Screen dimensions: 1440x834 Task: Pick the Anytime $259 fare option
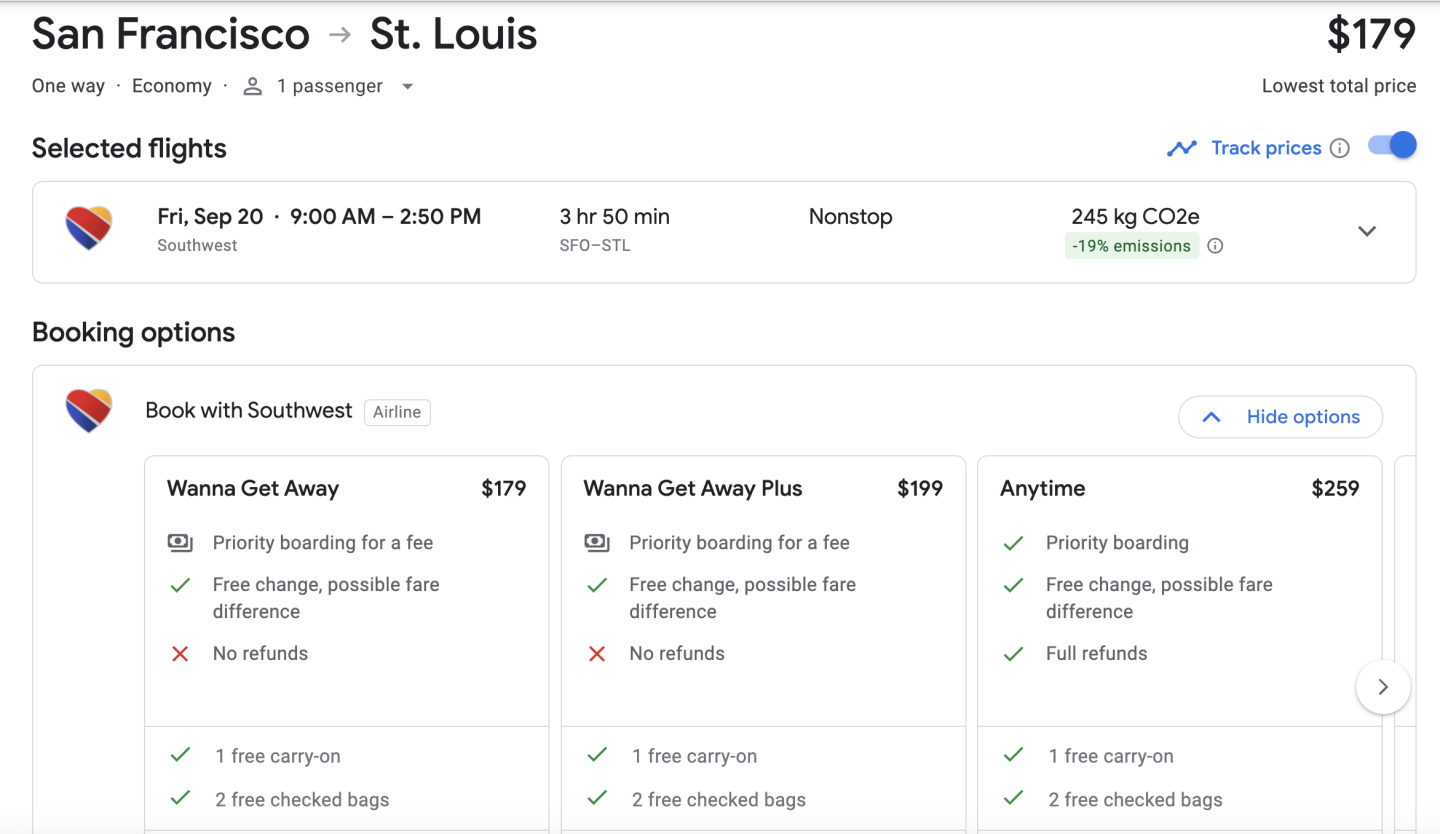[1179, 489]
